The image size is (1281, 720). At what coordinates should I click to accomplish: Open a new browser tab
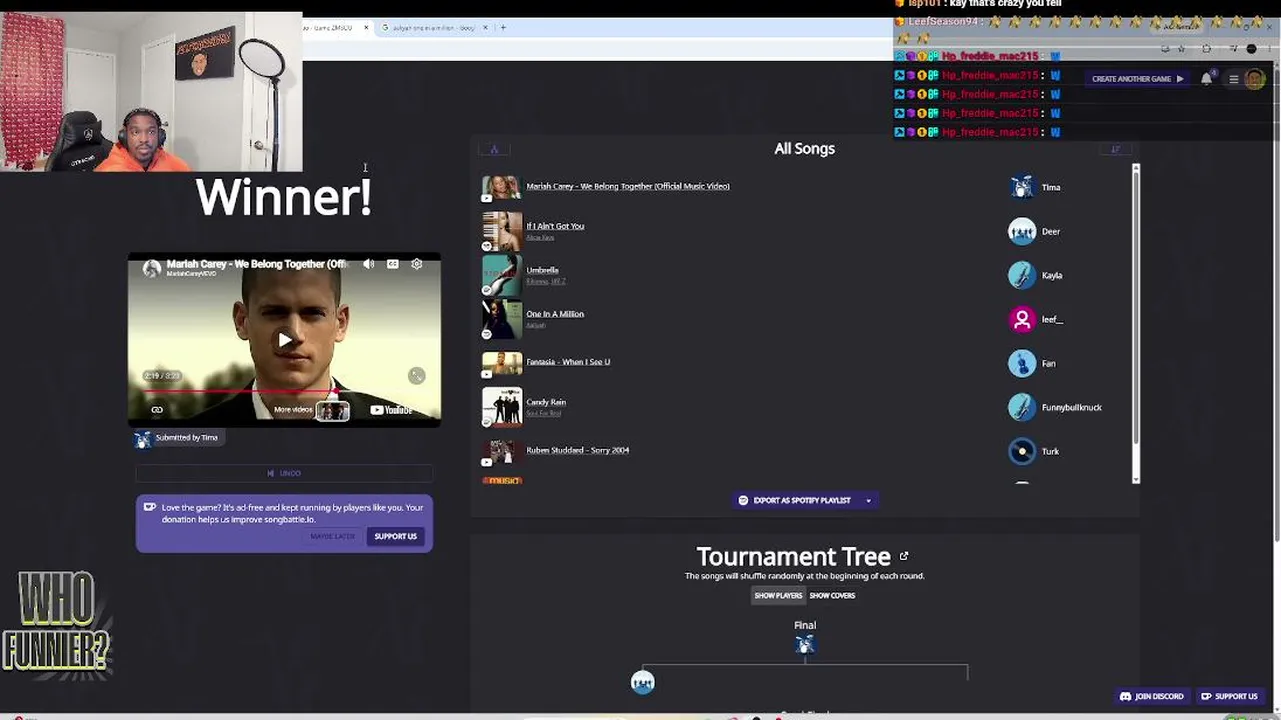pyautogui.click(x=503, y=28)
